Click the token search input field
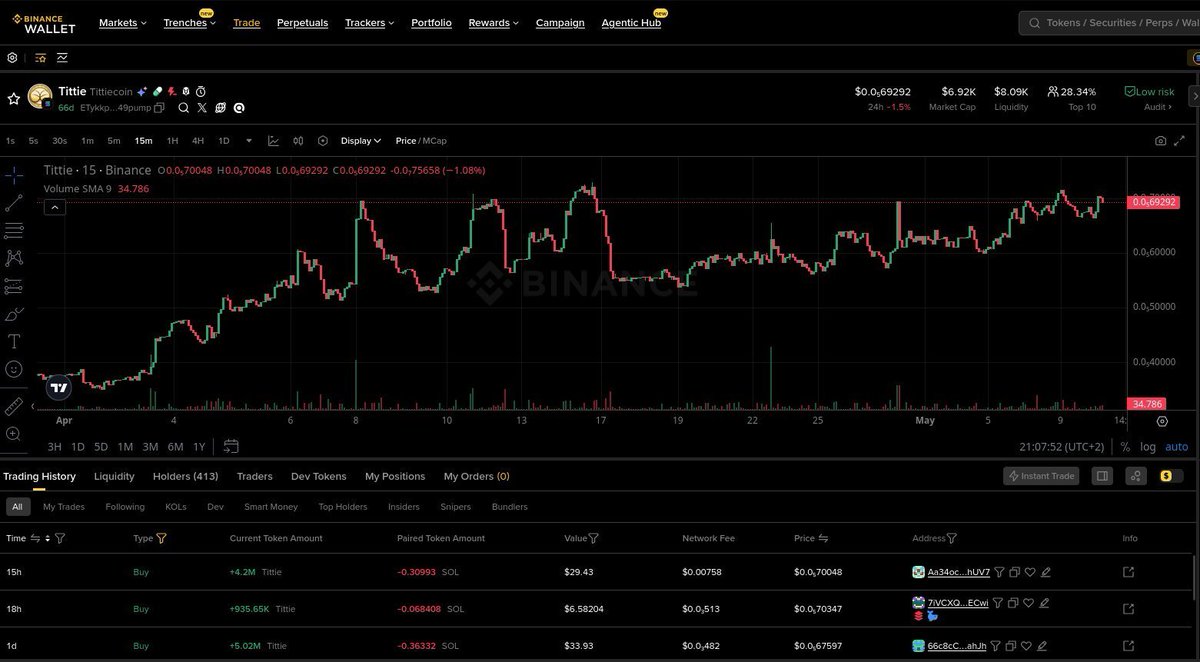 pos(1109,22)
